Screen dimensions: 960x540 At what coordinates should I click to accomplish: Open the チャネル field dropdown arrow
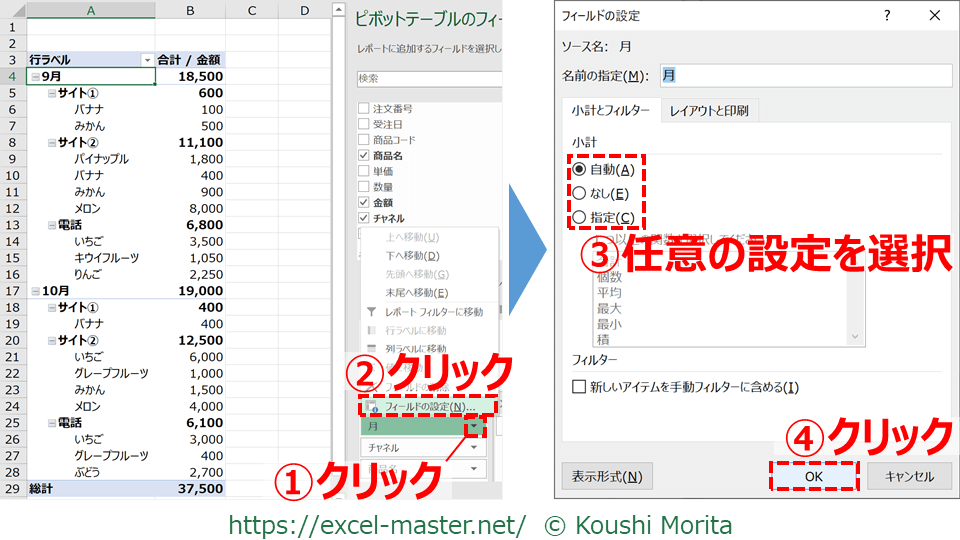click(x=474, y=448)
